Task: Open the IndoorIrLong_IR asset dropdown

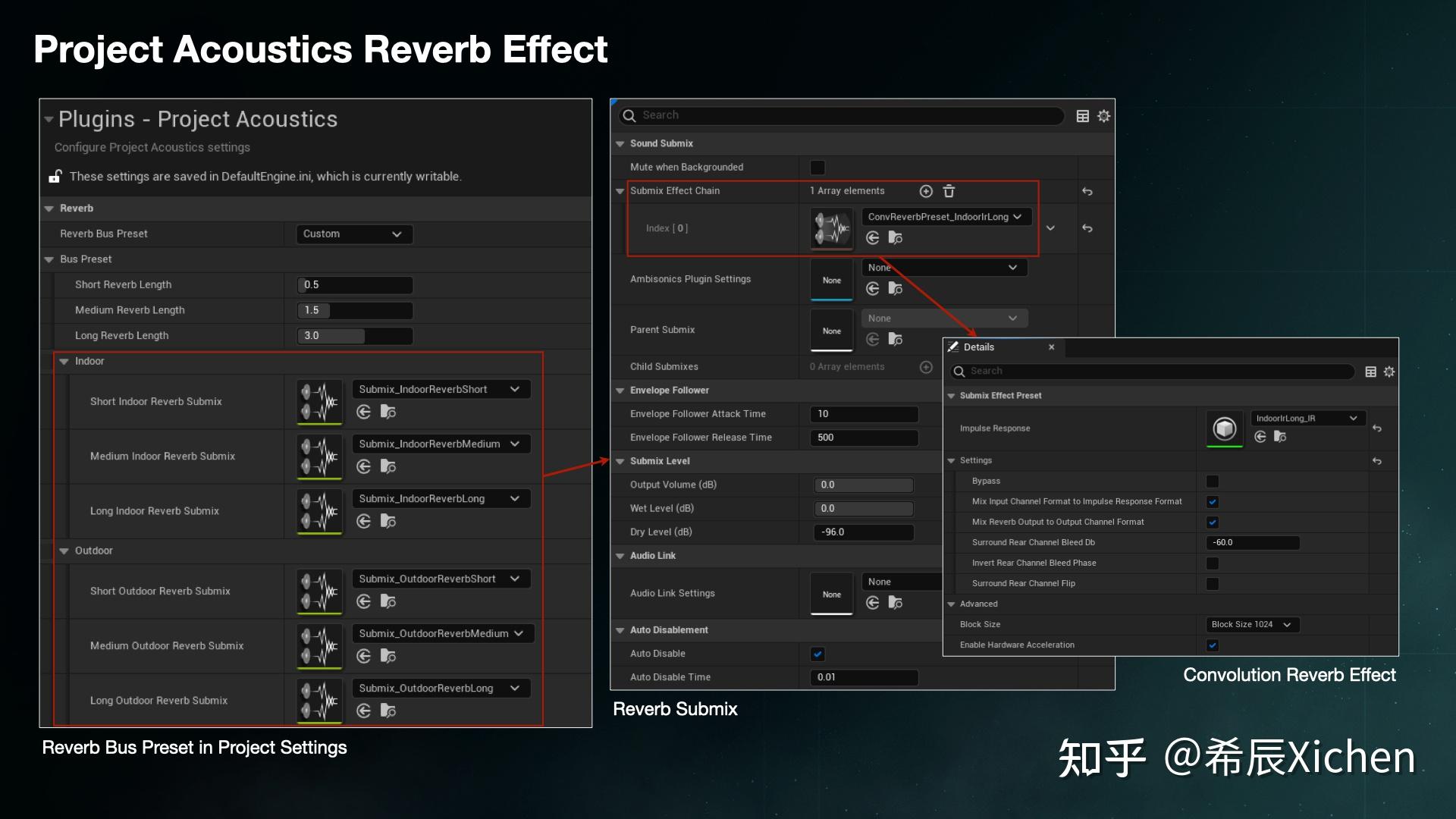Action: point(1308,418)
